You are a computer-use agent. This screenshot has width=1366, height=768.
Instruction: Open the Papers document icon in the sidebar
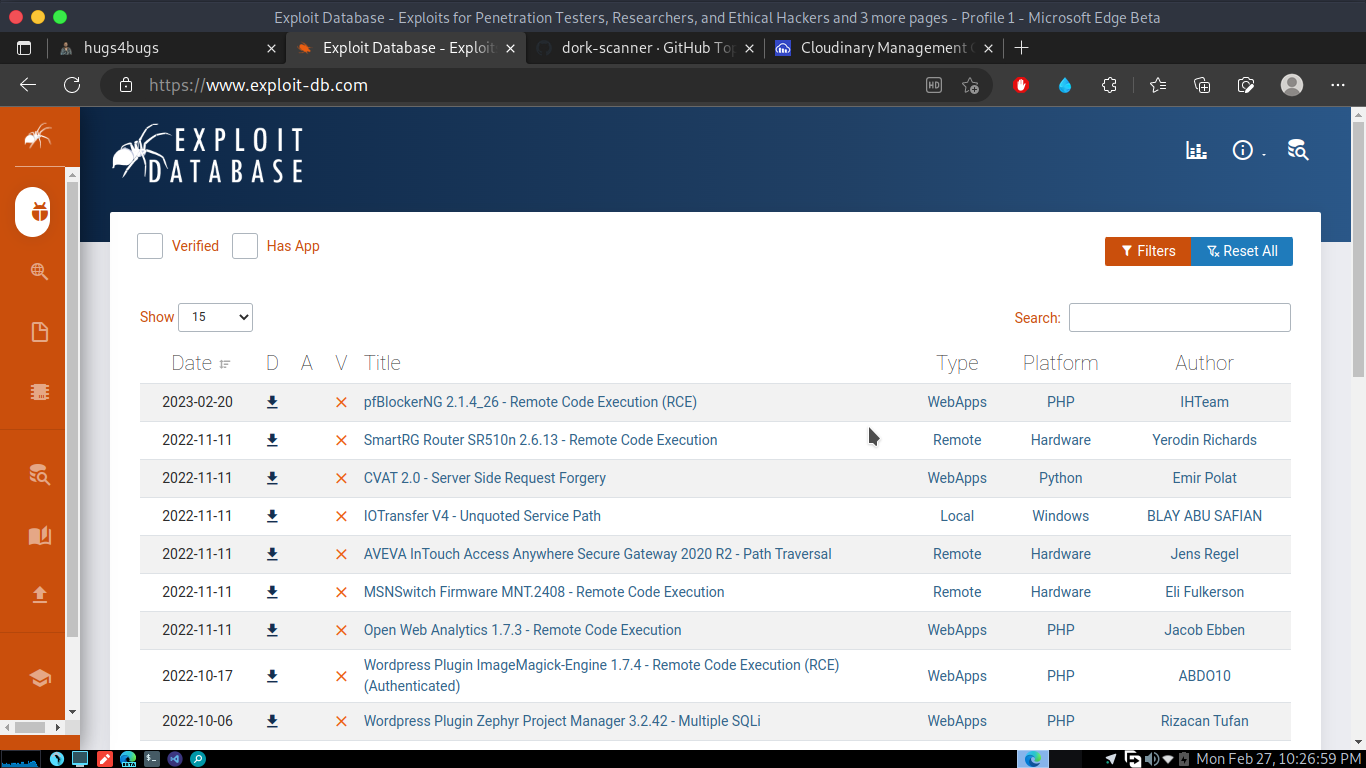pos(39,332)
